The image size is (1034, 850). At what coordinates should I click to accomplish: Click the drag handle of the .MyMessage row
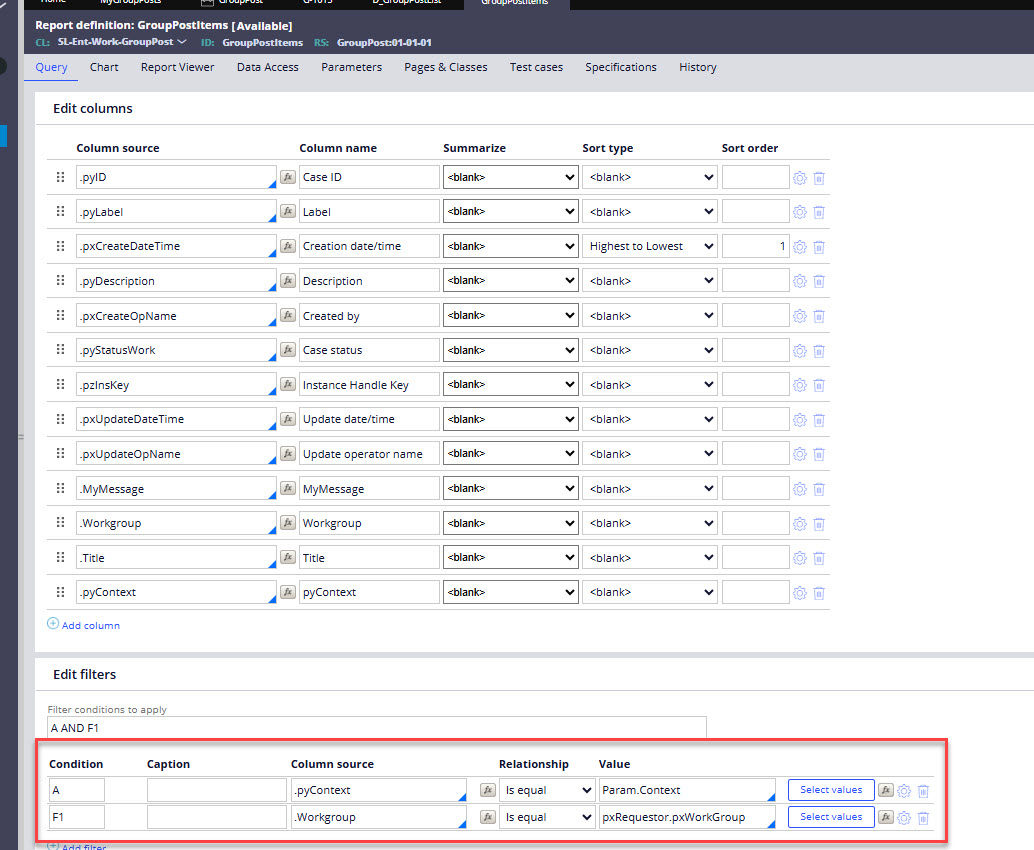[60, 489]
